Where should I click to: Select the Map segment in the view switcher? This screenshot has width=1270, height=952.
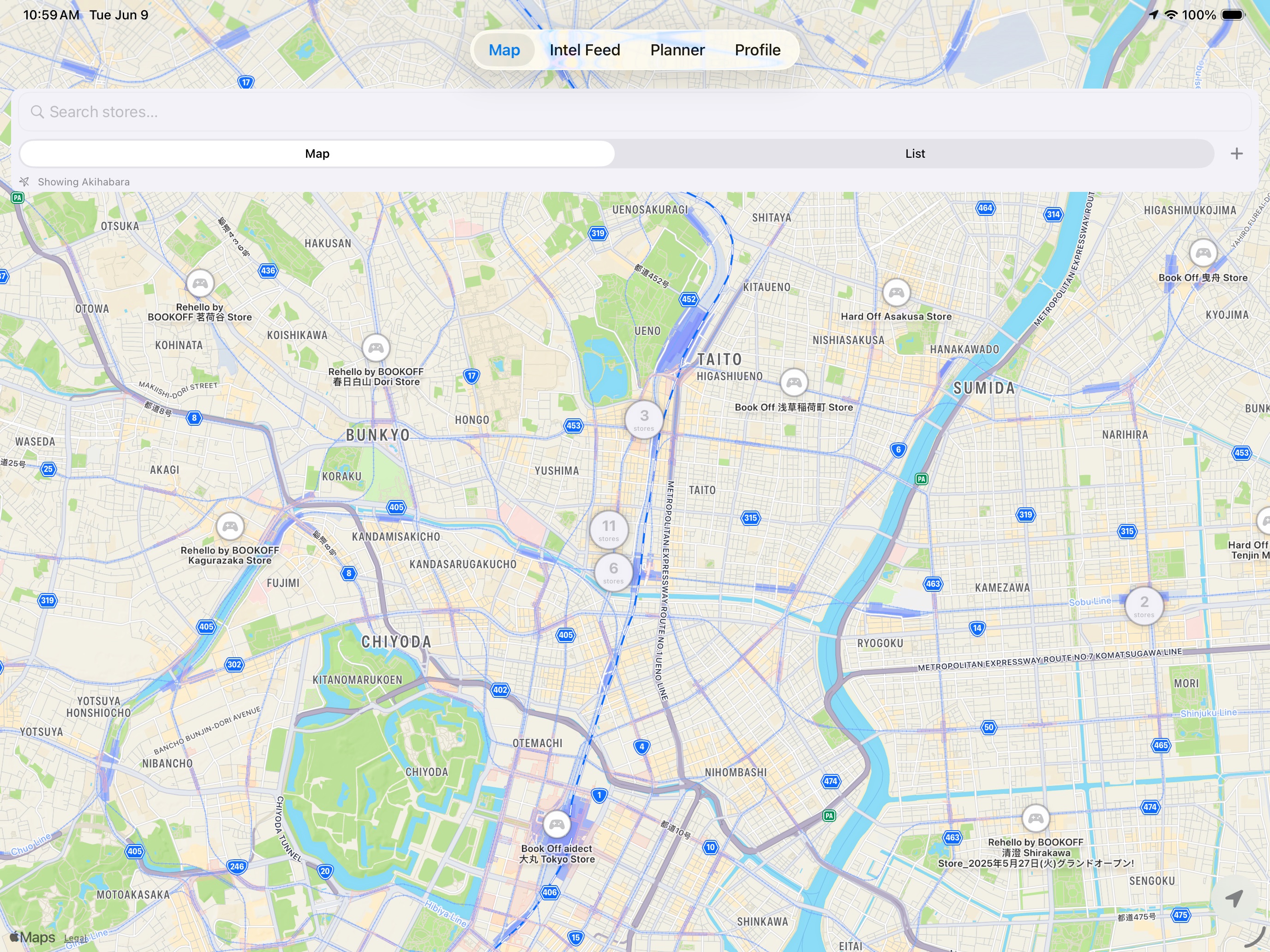point(317,153)
